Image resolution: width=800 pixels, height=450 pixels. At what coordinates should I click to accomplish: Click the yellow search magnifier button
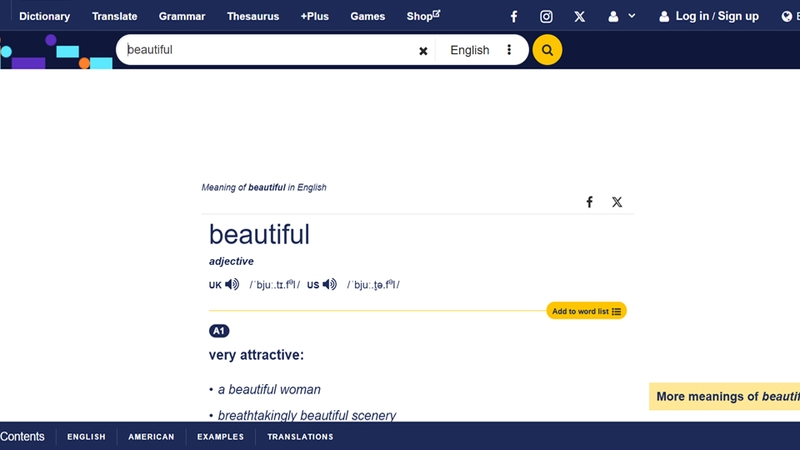pos(547,50)
